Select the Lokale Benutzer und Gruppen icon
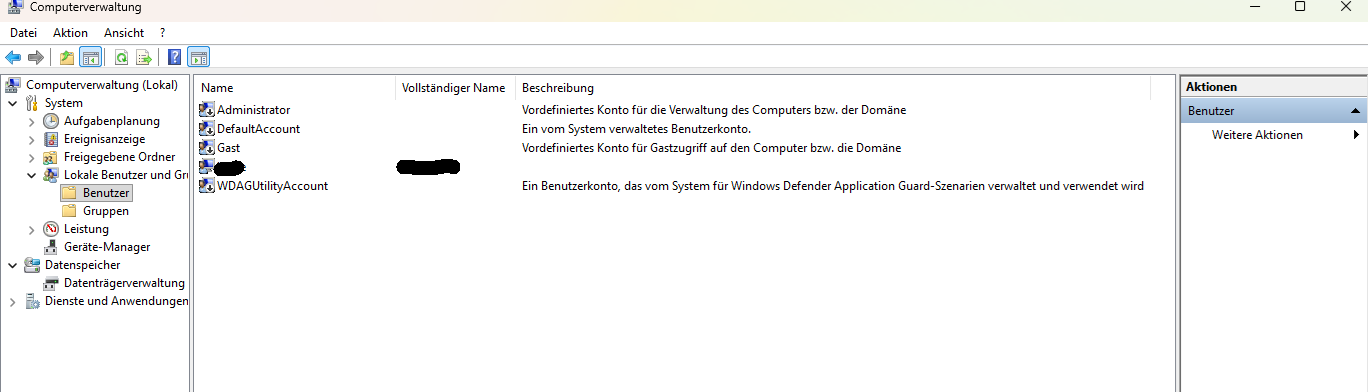Image resolution: width=1368 pixels, height=392 pixels. 51,175
